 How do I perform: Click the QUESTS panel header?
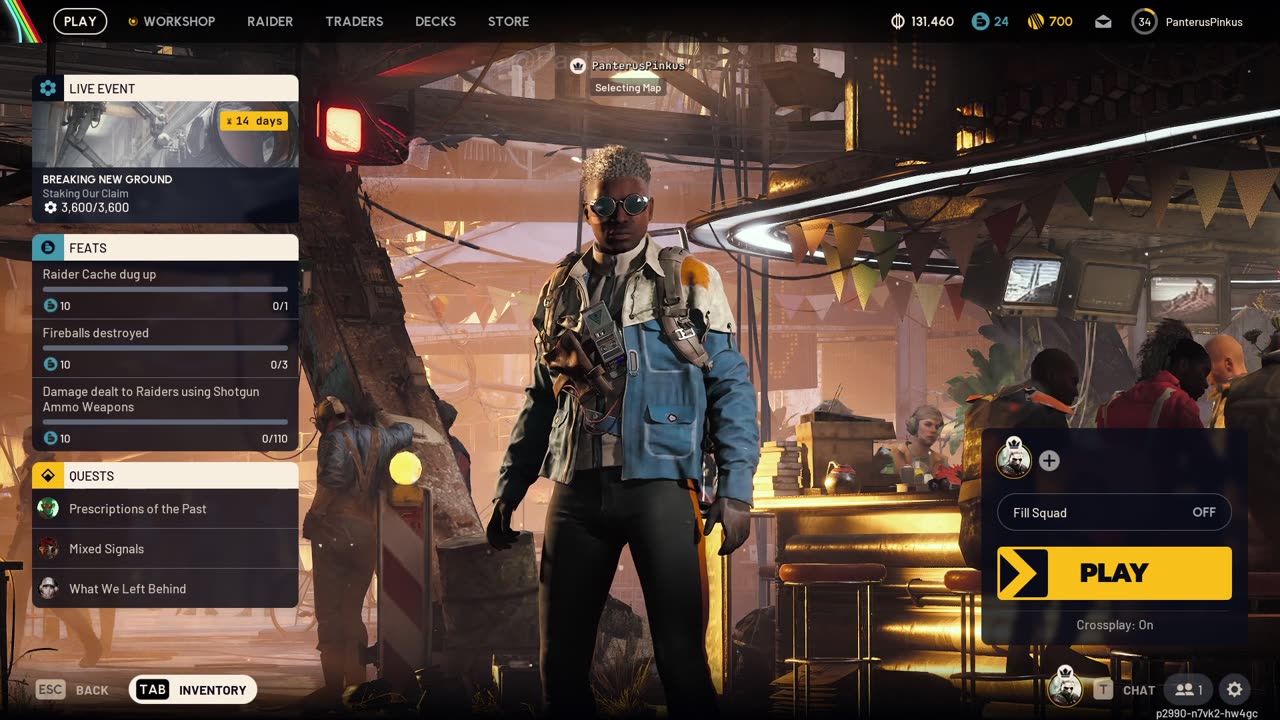coord(165,475)
